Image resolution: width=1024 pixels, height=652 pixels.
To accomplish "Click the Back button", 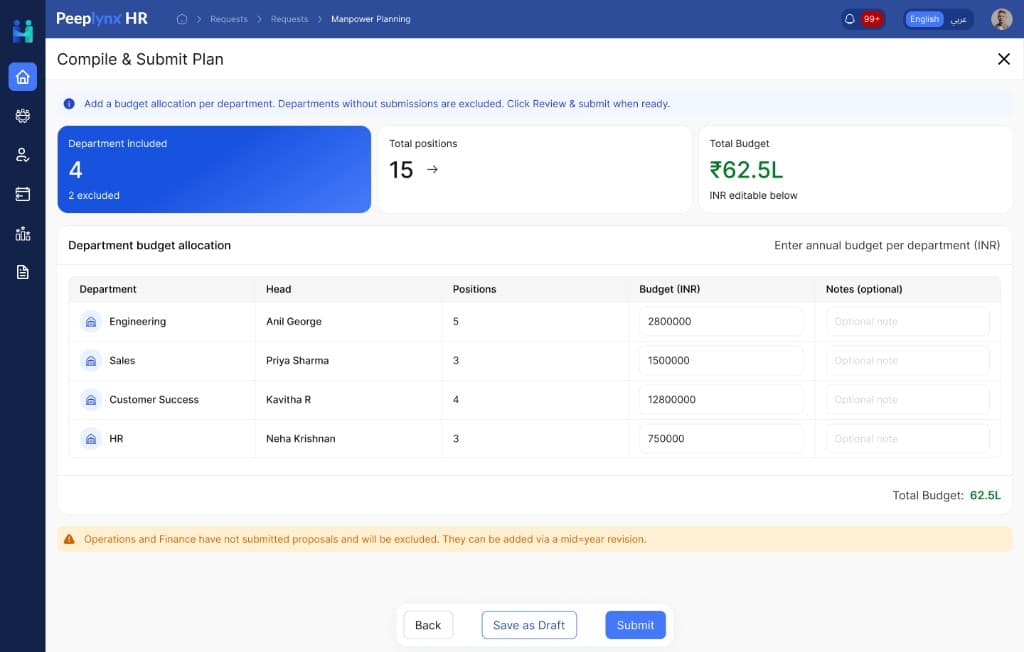I will pos(428,625).
